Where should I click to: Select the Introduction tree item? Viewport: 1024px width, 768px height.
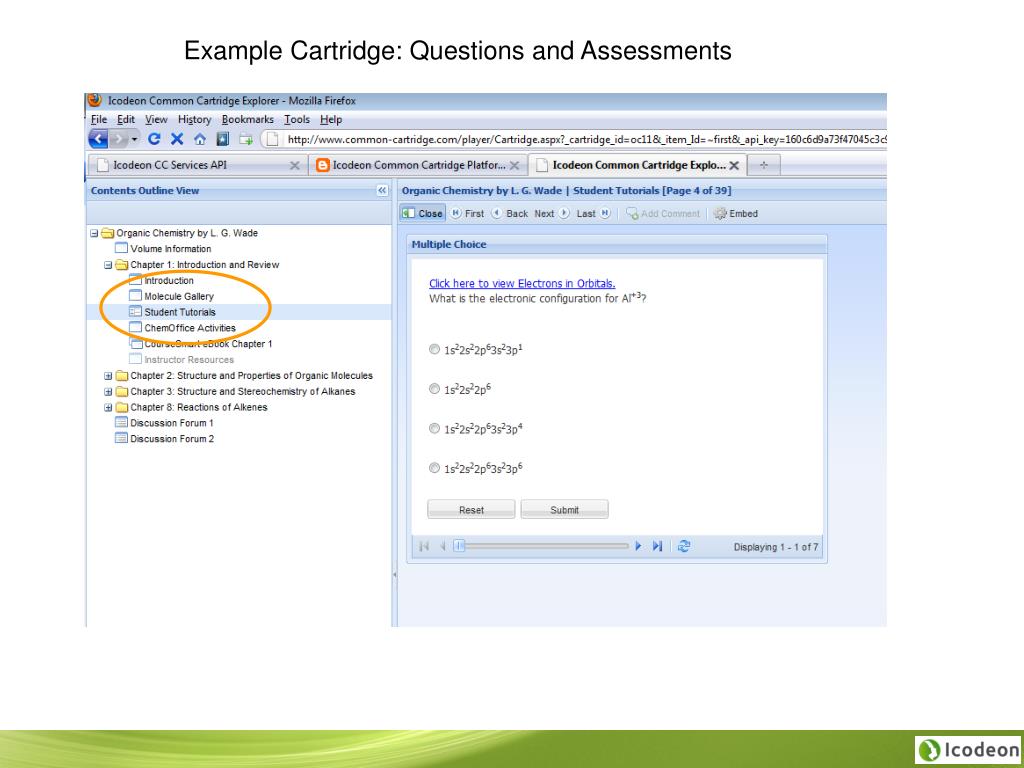tap(168, 281)
